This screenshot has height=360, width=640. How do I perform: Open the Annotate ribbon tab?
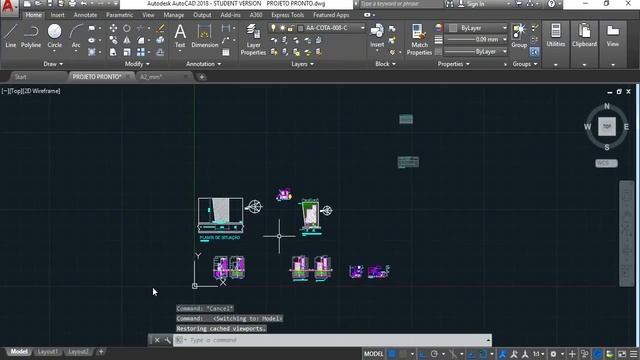tap(85, 15)
